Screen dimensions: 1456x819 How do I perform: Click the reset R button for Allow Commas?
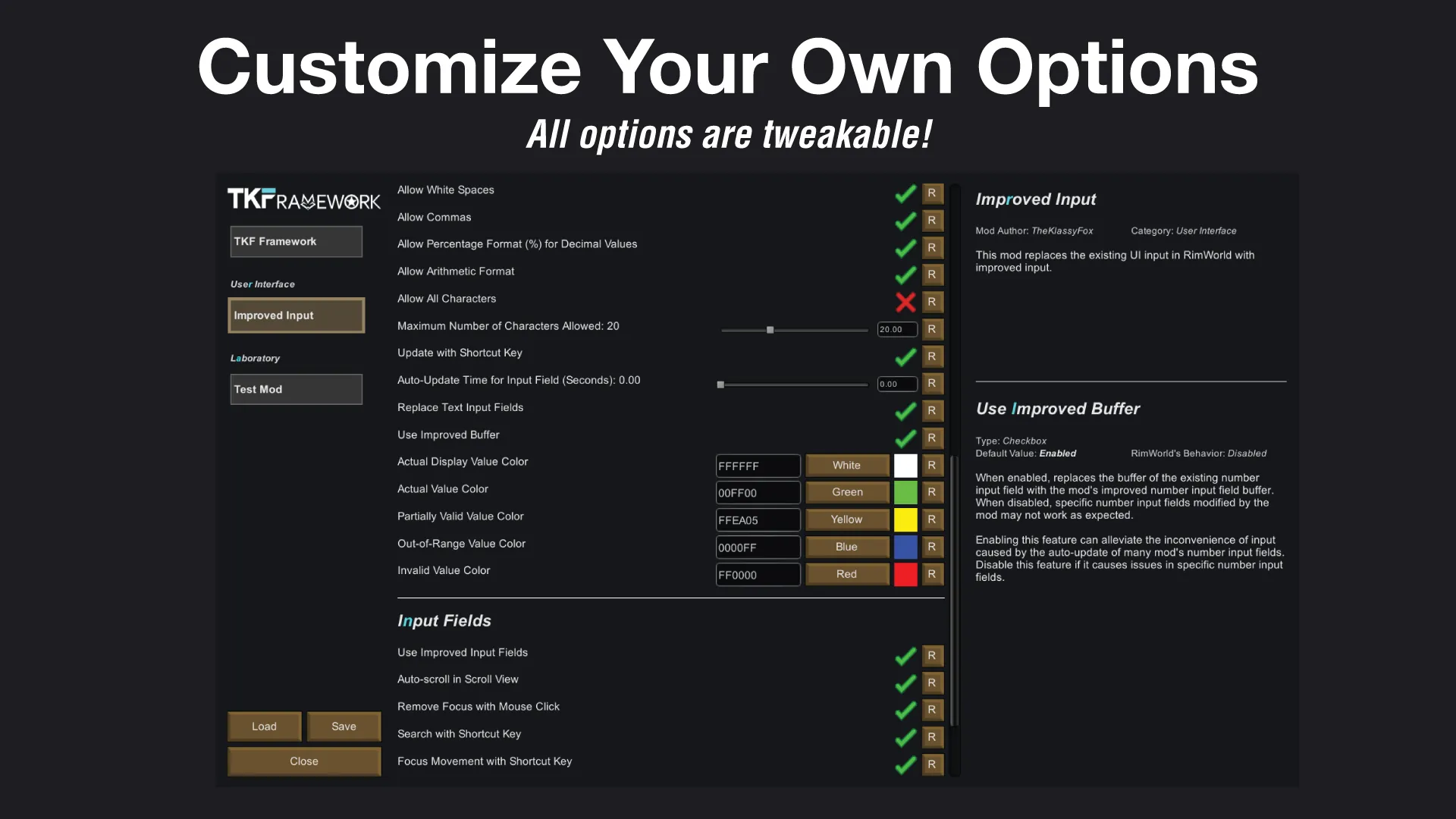[932, 221]
